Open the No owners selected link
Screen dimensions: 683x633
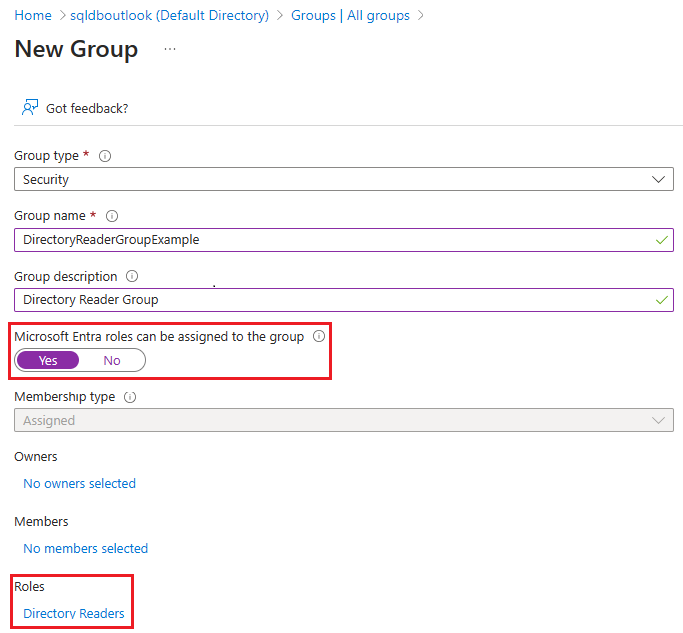pos(79,483)
